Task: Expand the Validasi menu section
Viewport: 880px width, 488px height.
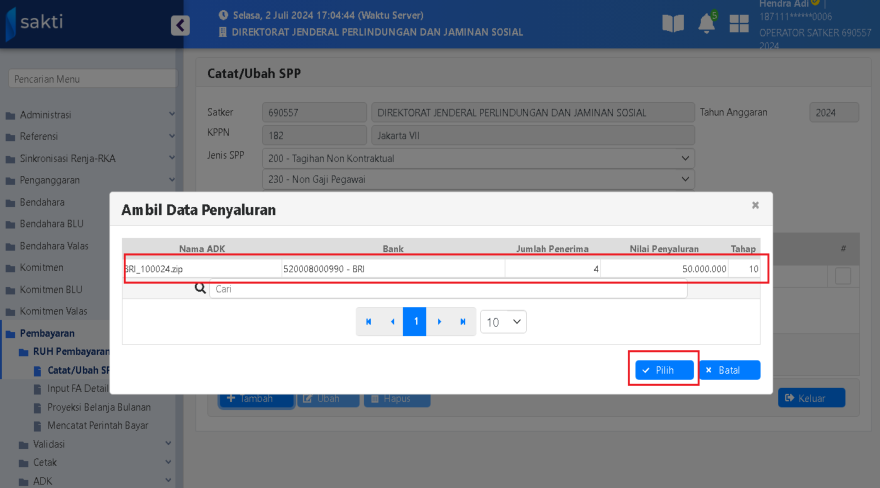Action: (88, 443)
